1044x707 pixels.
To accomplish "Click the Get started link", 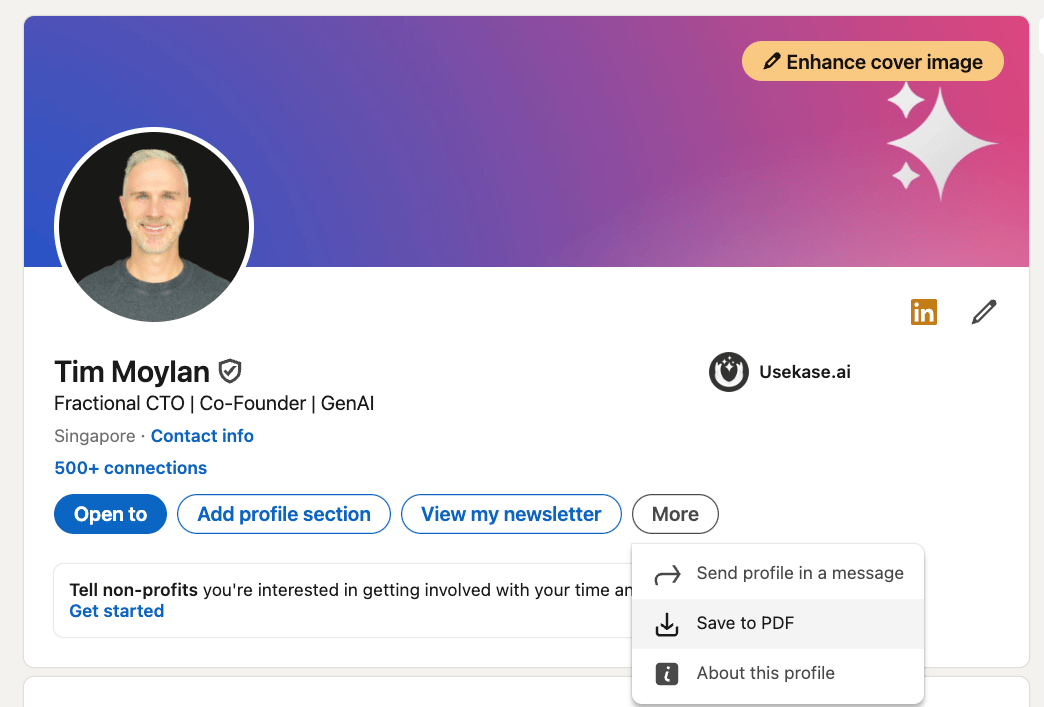I will tap(117, 611).
